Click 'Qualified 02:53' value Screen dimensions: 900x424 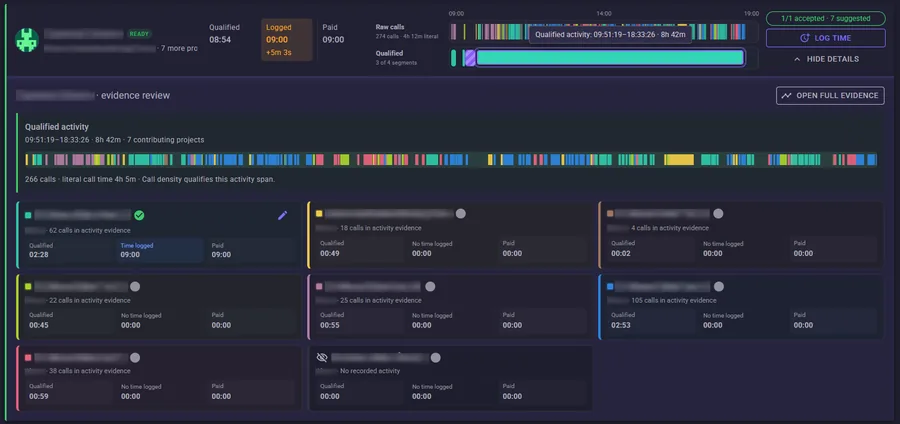coord(651,321)
